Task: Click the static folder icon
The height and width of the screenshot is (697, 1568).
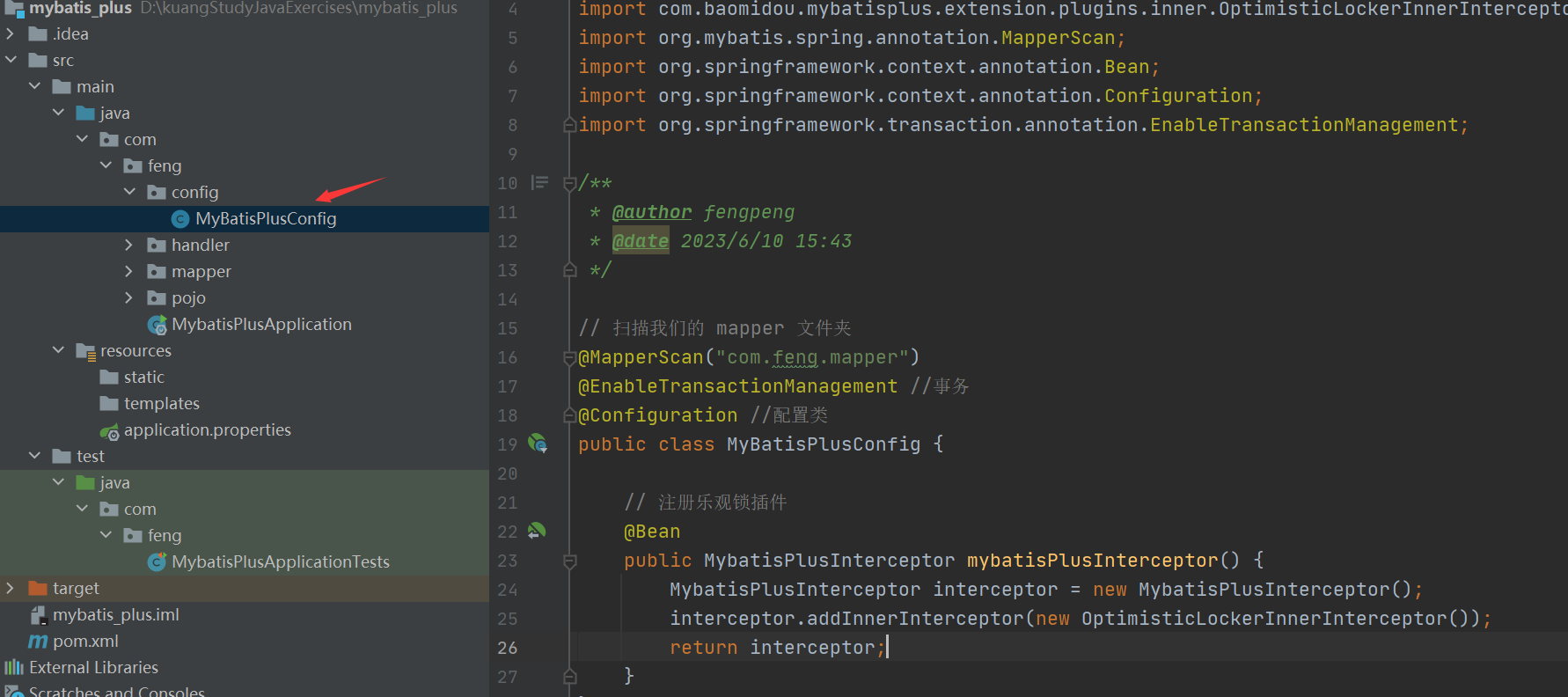Action: click(109, 378)
